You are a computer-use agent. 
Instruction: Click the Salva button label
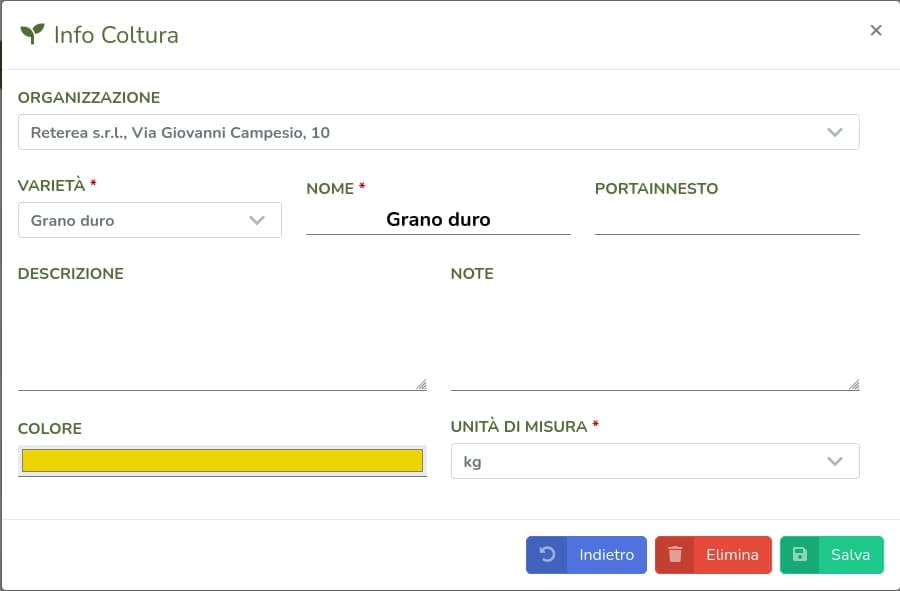click(850, 554)
